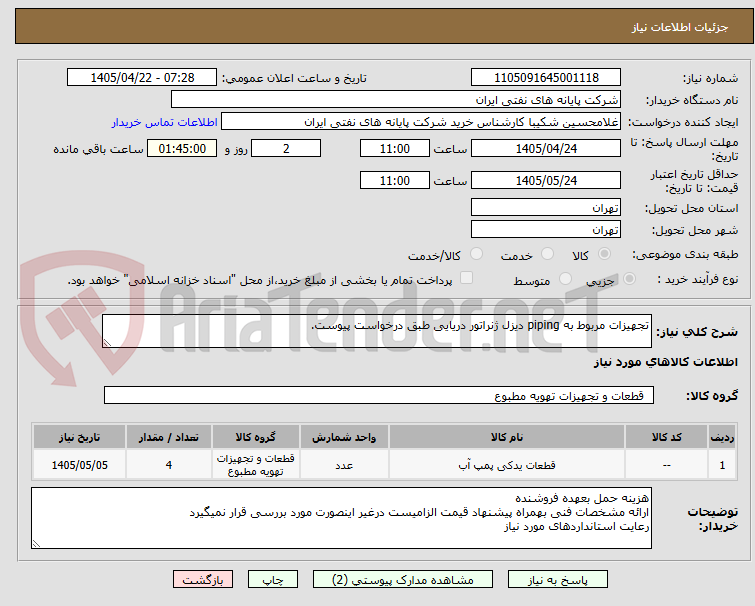Click the تاریخ نیاز column header
Viewport: 755px width, 606px height.
(x=79, y=437)
